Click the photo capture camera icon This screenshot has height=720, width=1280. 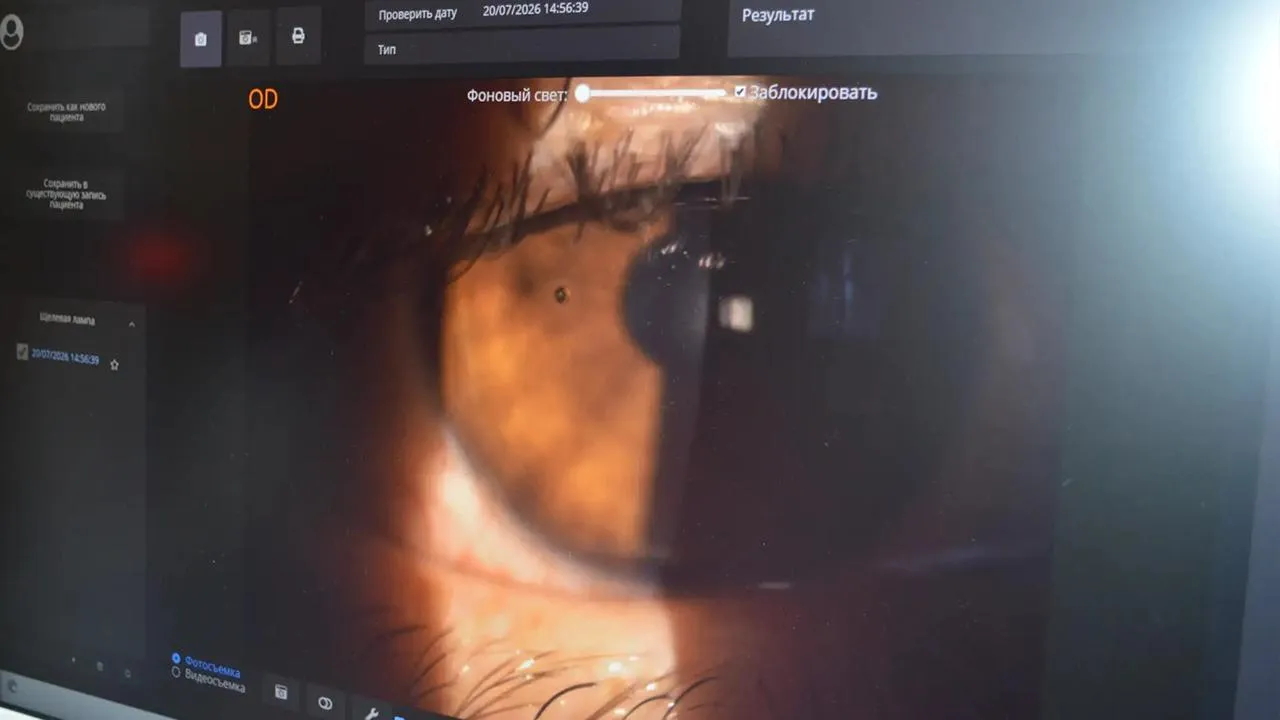pyautogui.click(x=201, y=39)
